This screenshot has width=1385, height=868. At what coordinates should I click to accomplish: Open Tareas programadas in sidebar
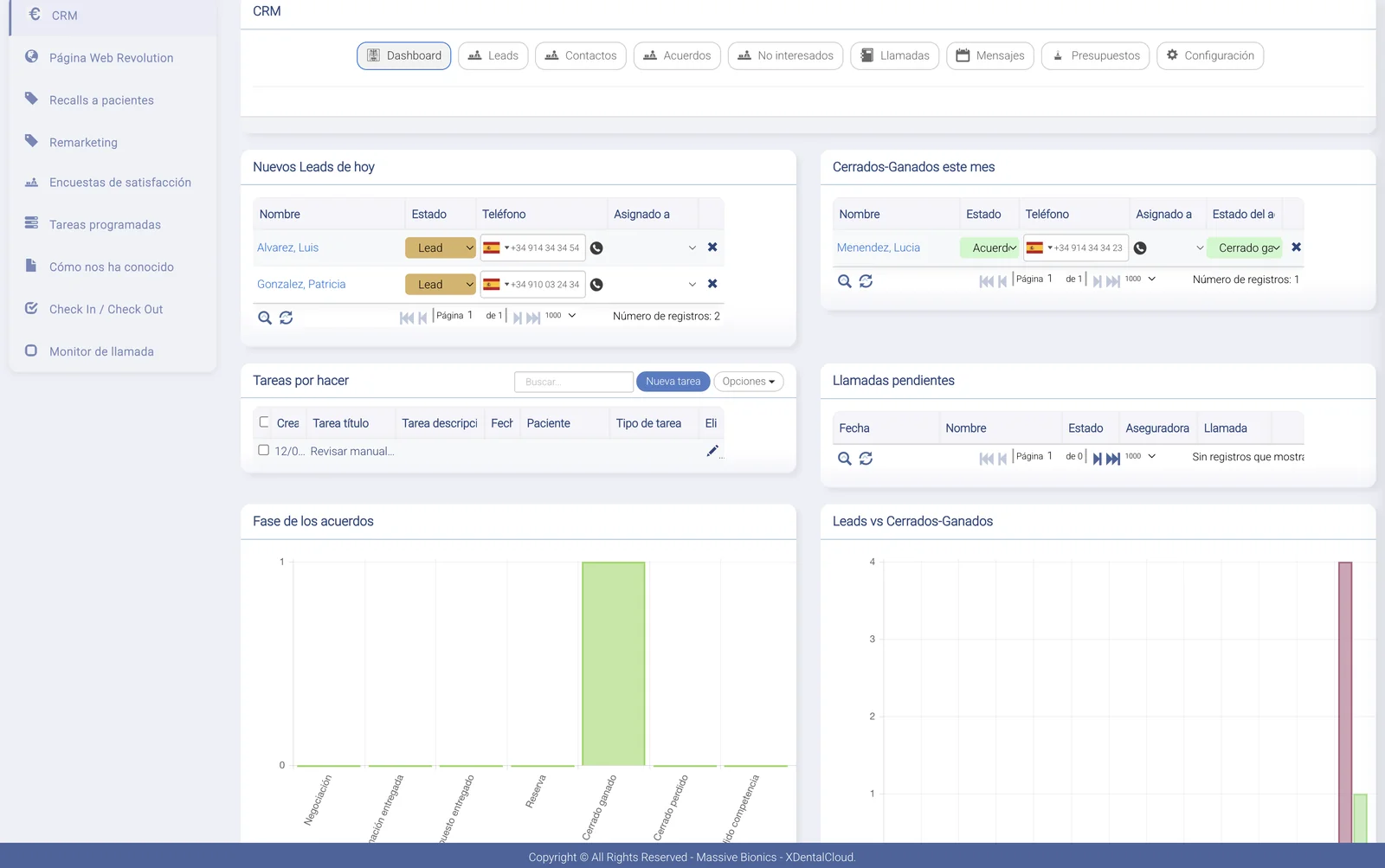(x=105, y=225)
